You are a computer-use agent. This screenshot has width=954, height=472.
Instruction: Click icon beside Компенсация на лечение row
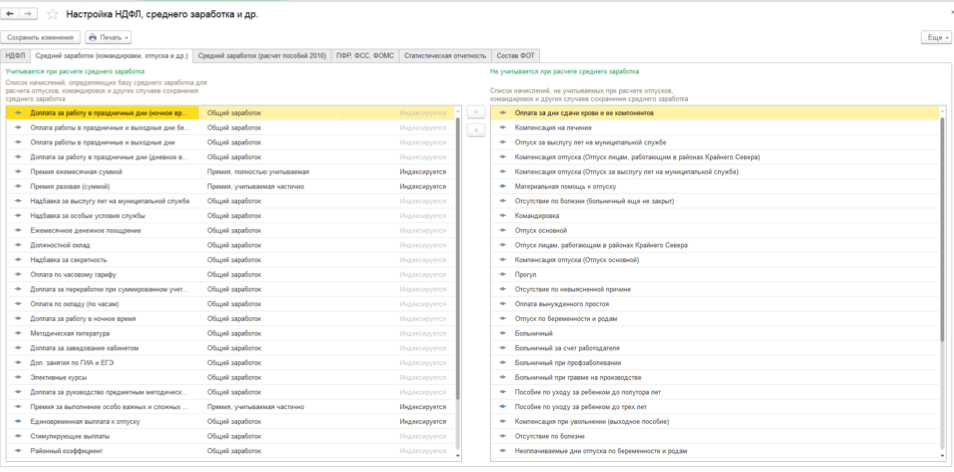point(503,128)
